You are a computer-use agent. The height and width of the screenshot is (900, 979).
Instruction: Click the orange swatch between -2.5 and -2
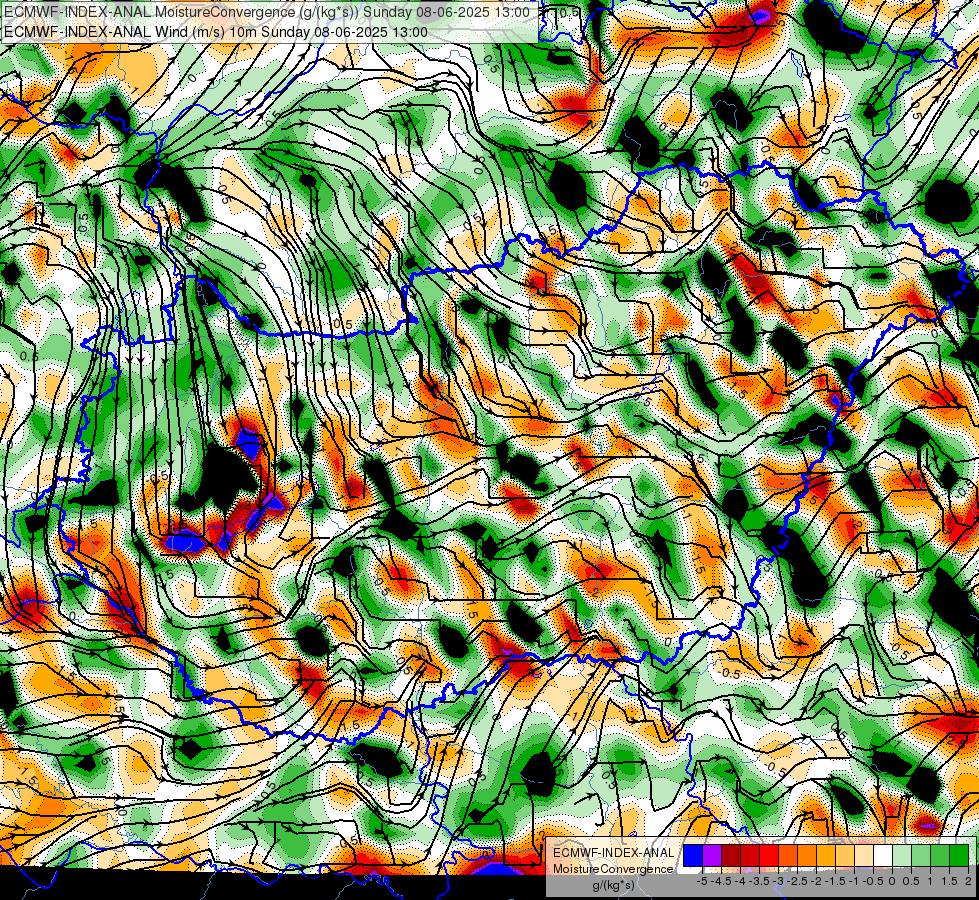click(807, 855)
